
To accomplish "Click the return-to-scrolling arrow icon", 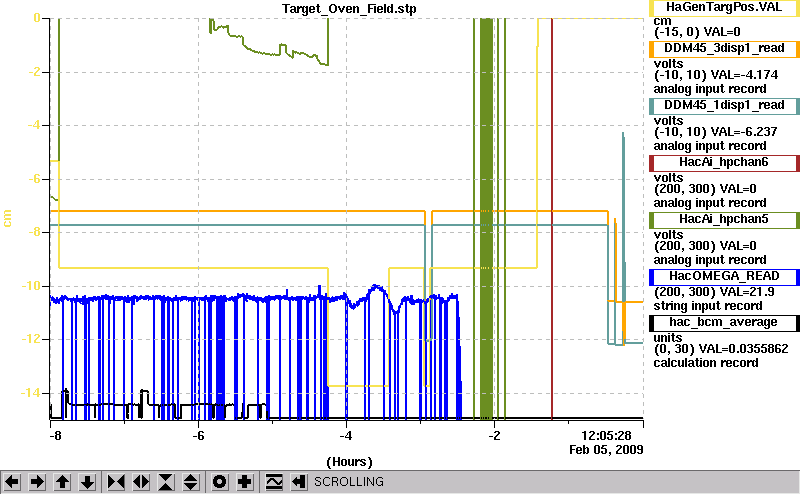I will (299, 482).
